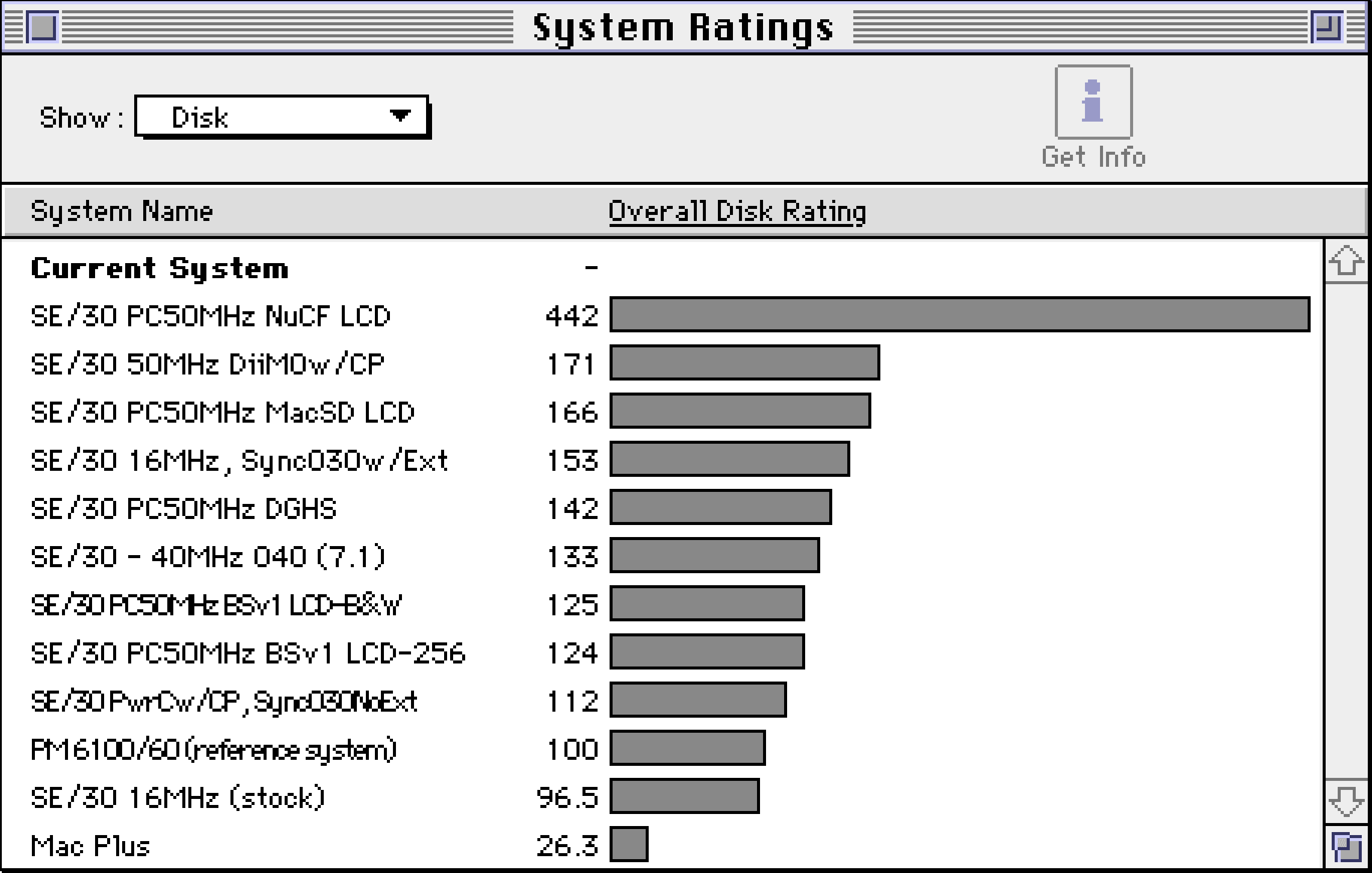Click the System Ratings title bar
Viewport: 1372px width, 873px height.
coord(684,27)
